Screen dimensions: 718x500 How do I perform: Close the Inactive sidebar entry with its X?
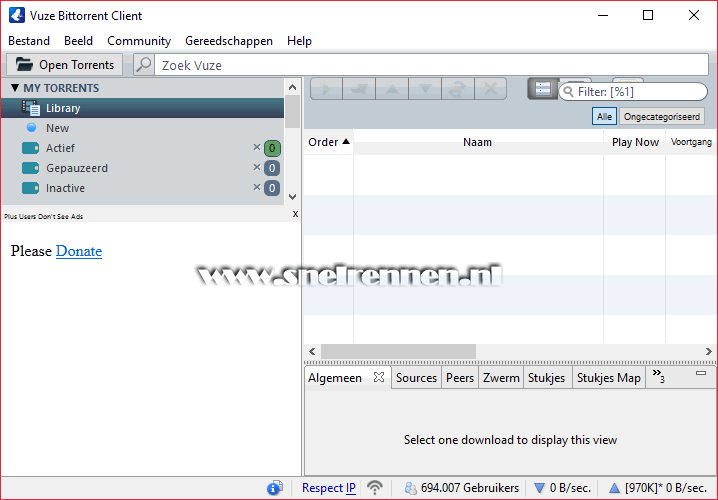257,187
